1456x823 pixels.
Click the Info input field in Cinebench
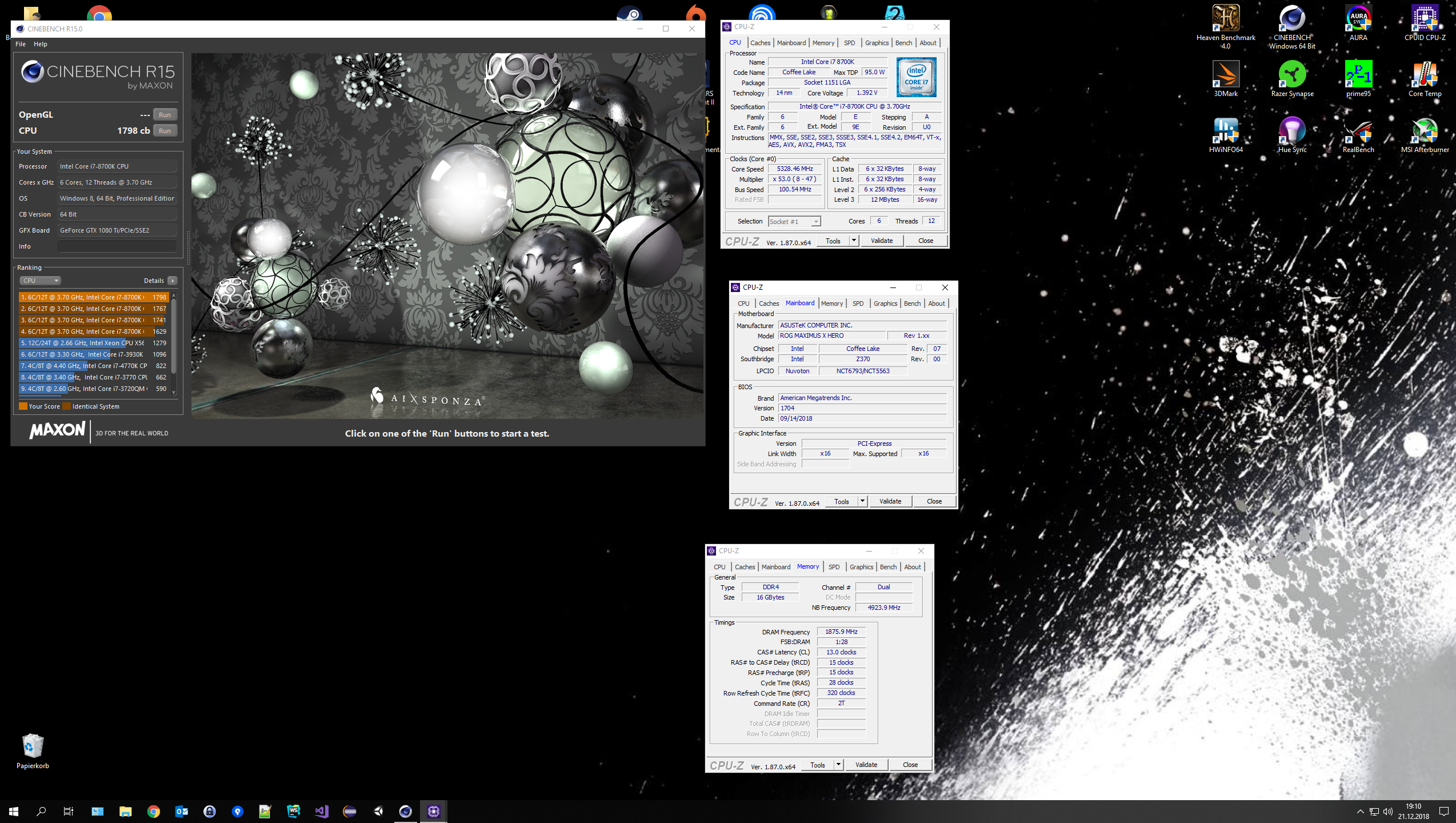(117, 246)
